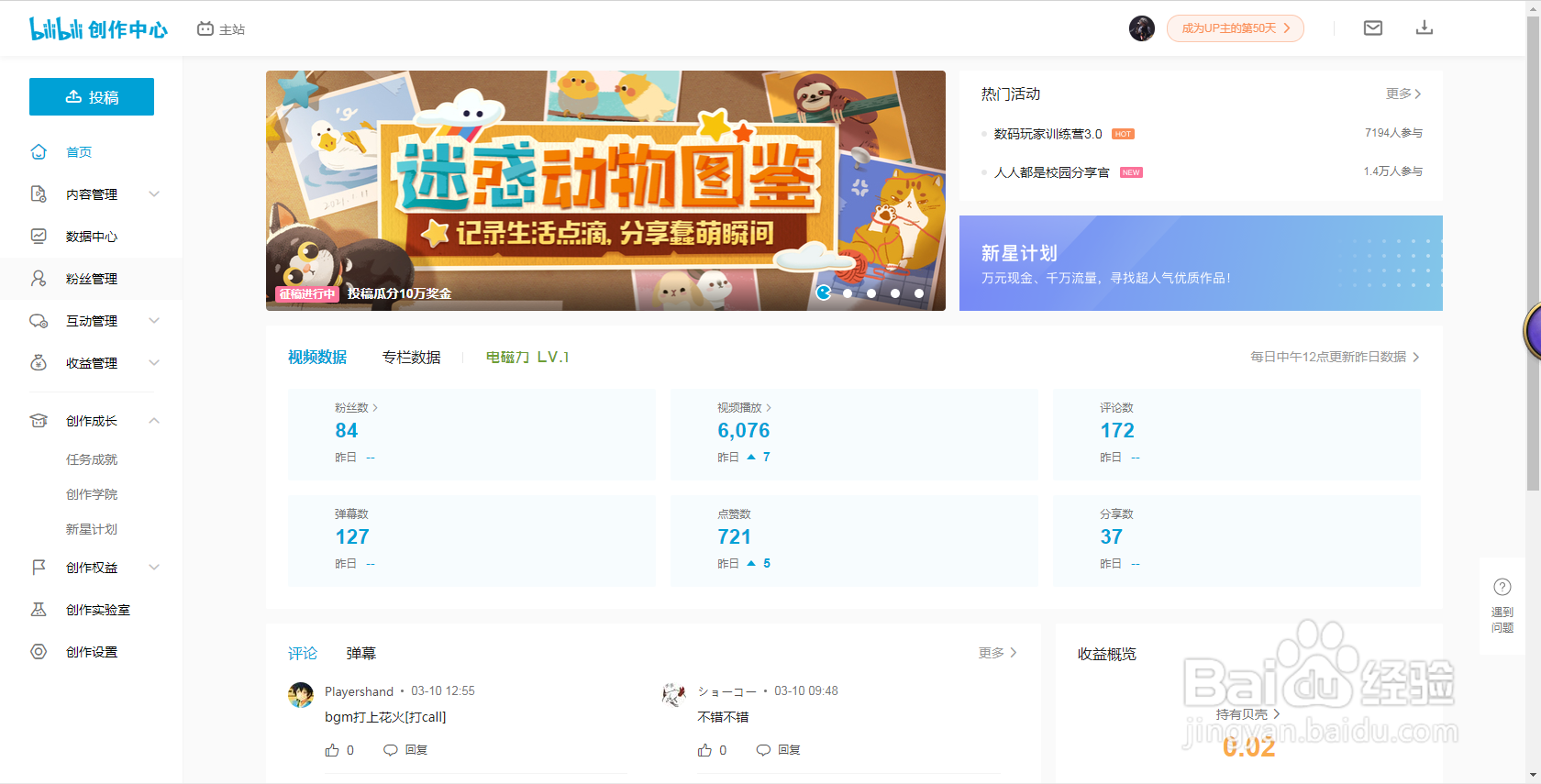Open the messages envelope icon
The width and height of the screenshot is (1541, 784).
(x=1373, y=28)
